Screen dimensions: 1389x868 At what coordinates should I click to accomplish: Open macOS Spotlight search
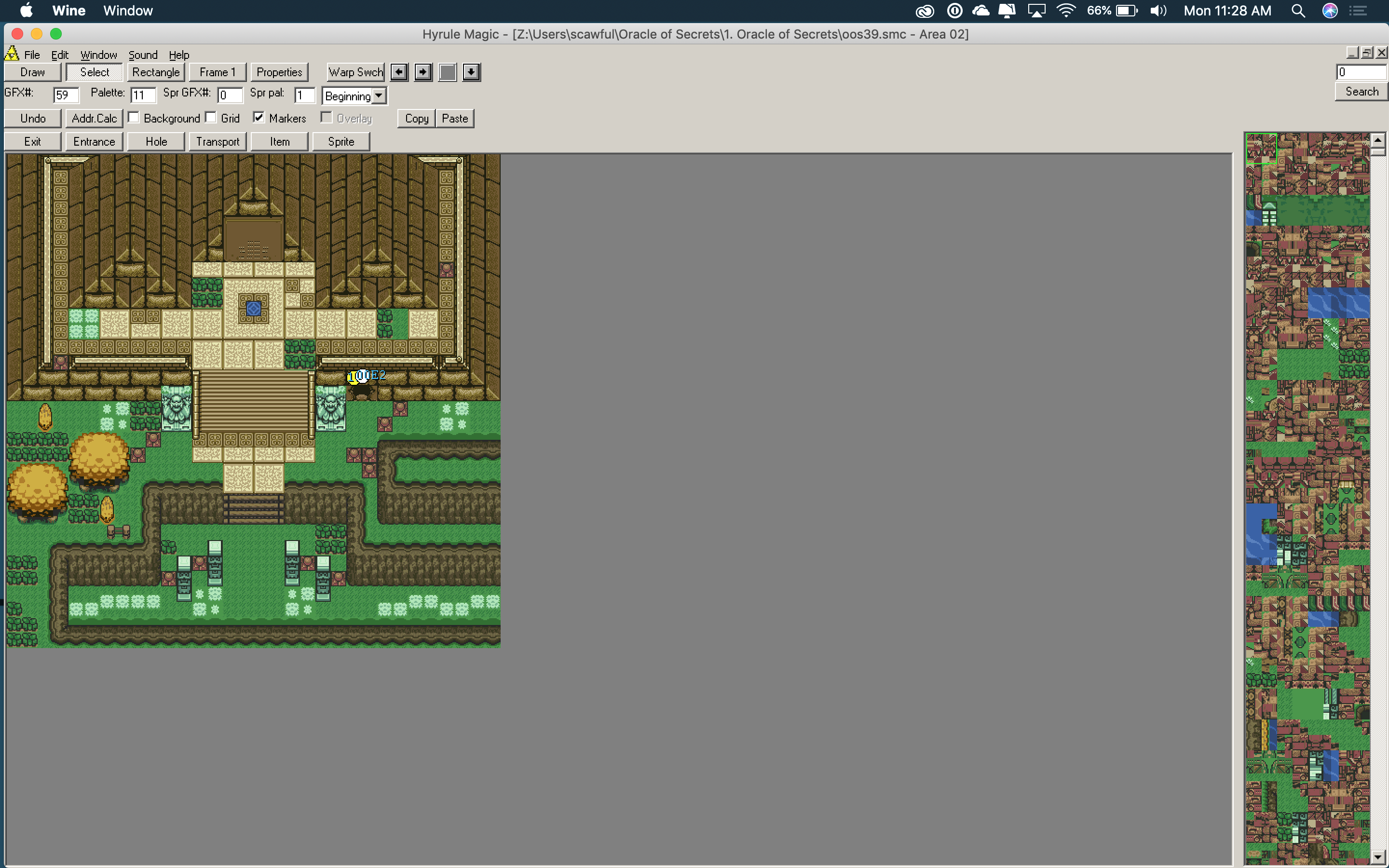[x=1298, y=11]
